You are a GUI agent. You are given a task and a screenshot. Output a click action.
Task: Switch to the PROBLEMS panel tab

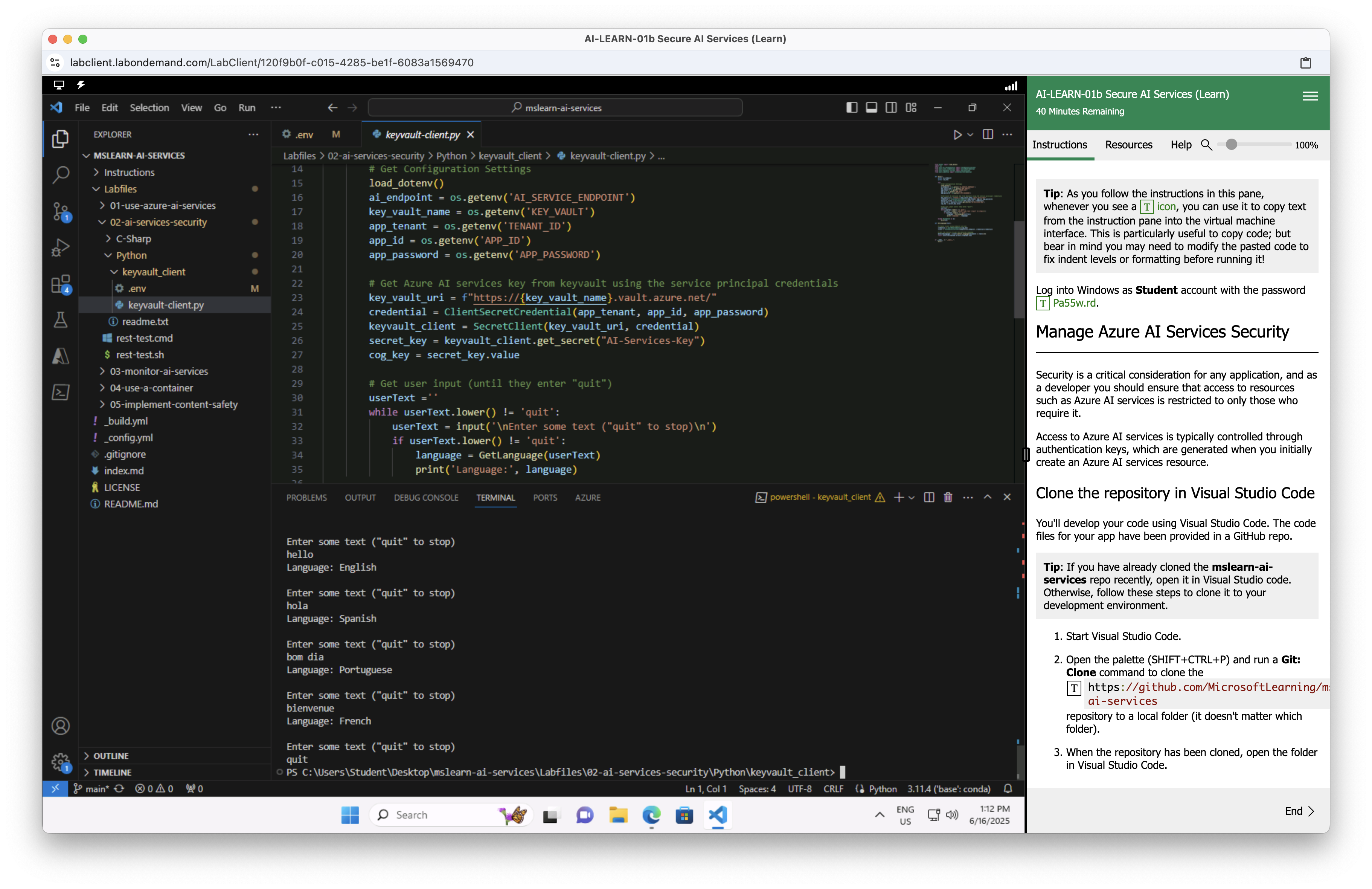pos(306,497)
